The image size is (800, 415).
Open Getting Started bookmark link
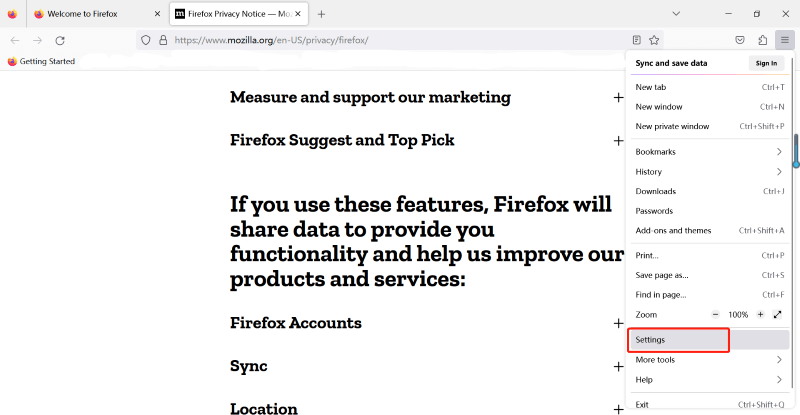pos(41,61)
